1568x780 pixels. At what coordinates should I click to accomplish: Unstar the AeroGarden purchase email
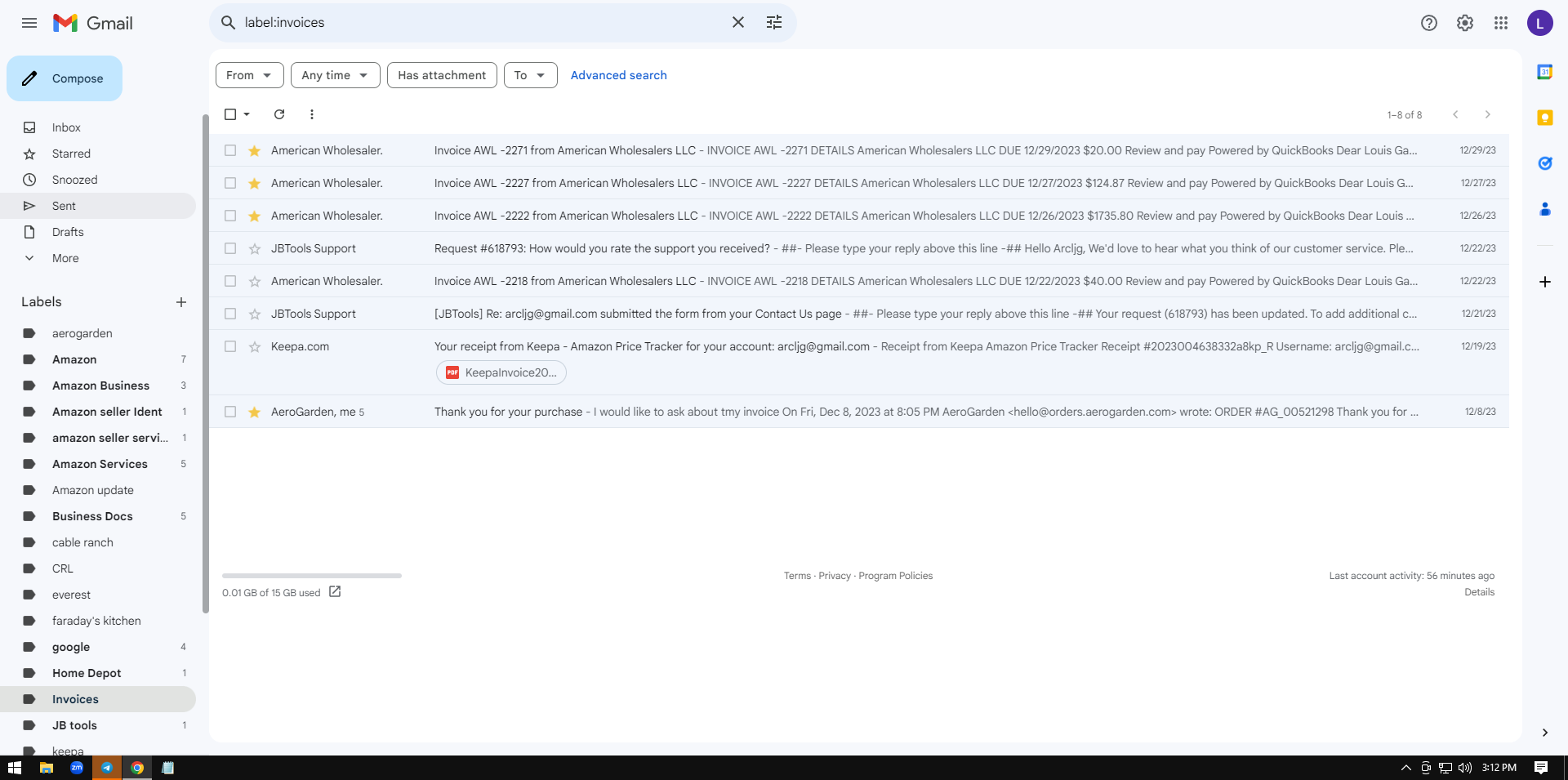(x=255, y=412)
